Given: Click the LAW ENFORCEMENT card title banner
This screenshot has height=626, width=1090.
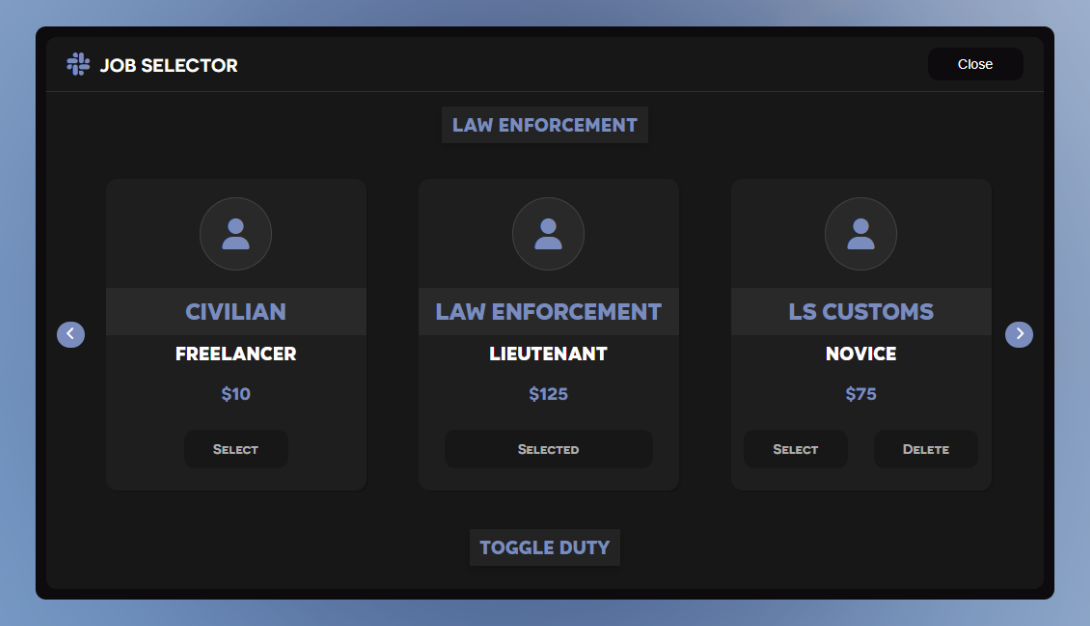Looking at the screenshot, I should 548,312.
